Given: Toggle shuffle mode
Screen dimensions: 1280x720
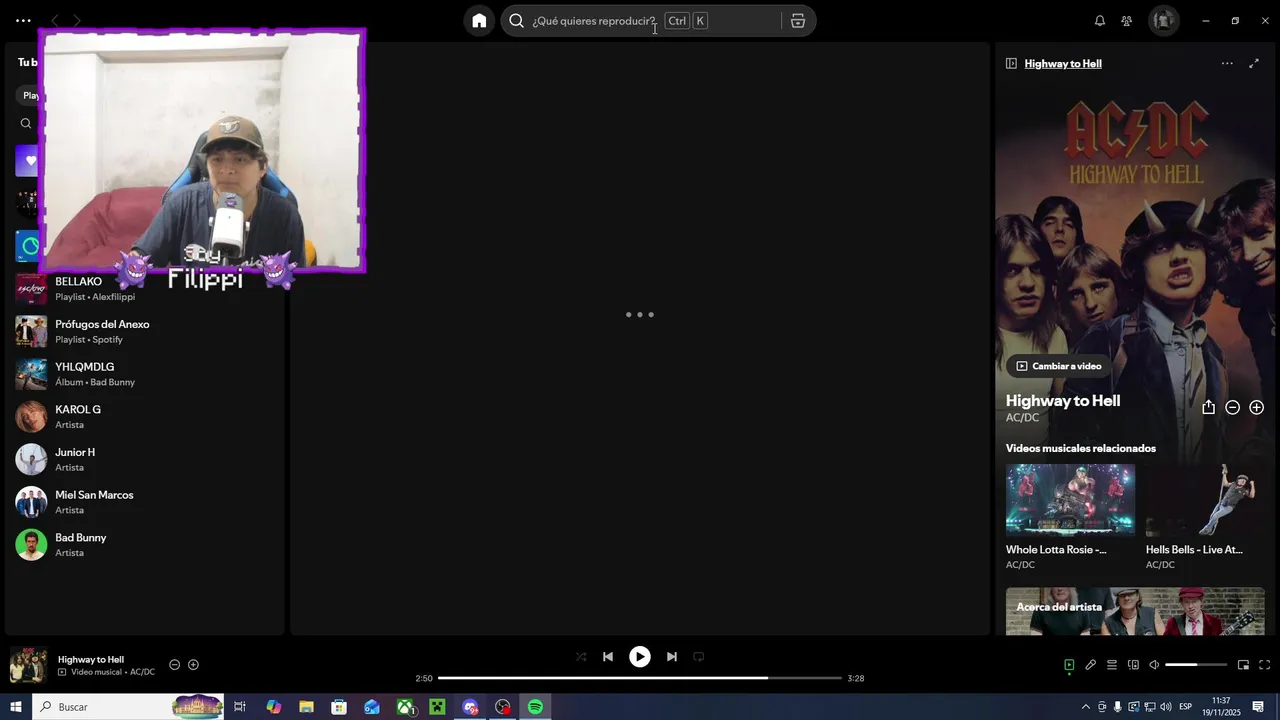Looking at the screenshot, I should [x=581, y=657].
